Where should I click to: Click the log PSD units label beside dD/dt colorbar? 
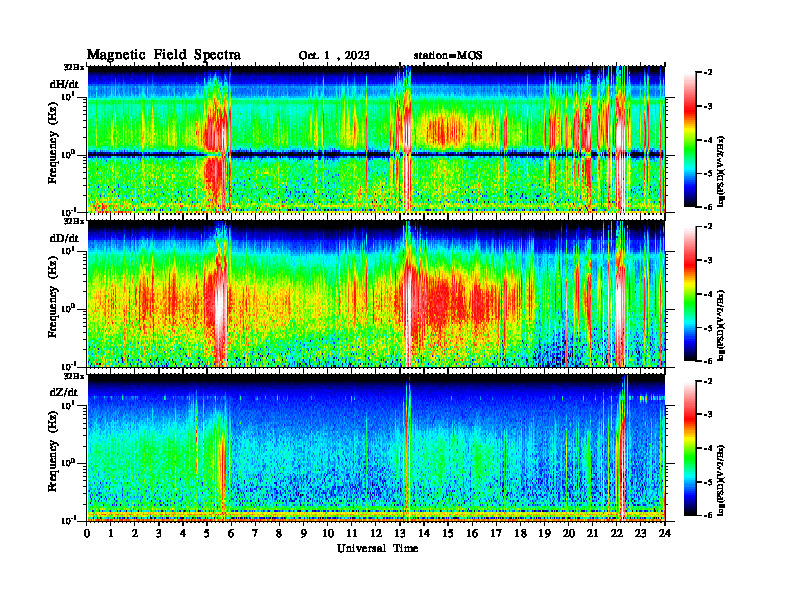pyautogui.click(x=721, y=326)
